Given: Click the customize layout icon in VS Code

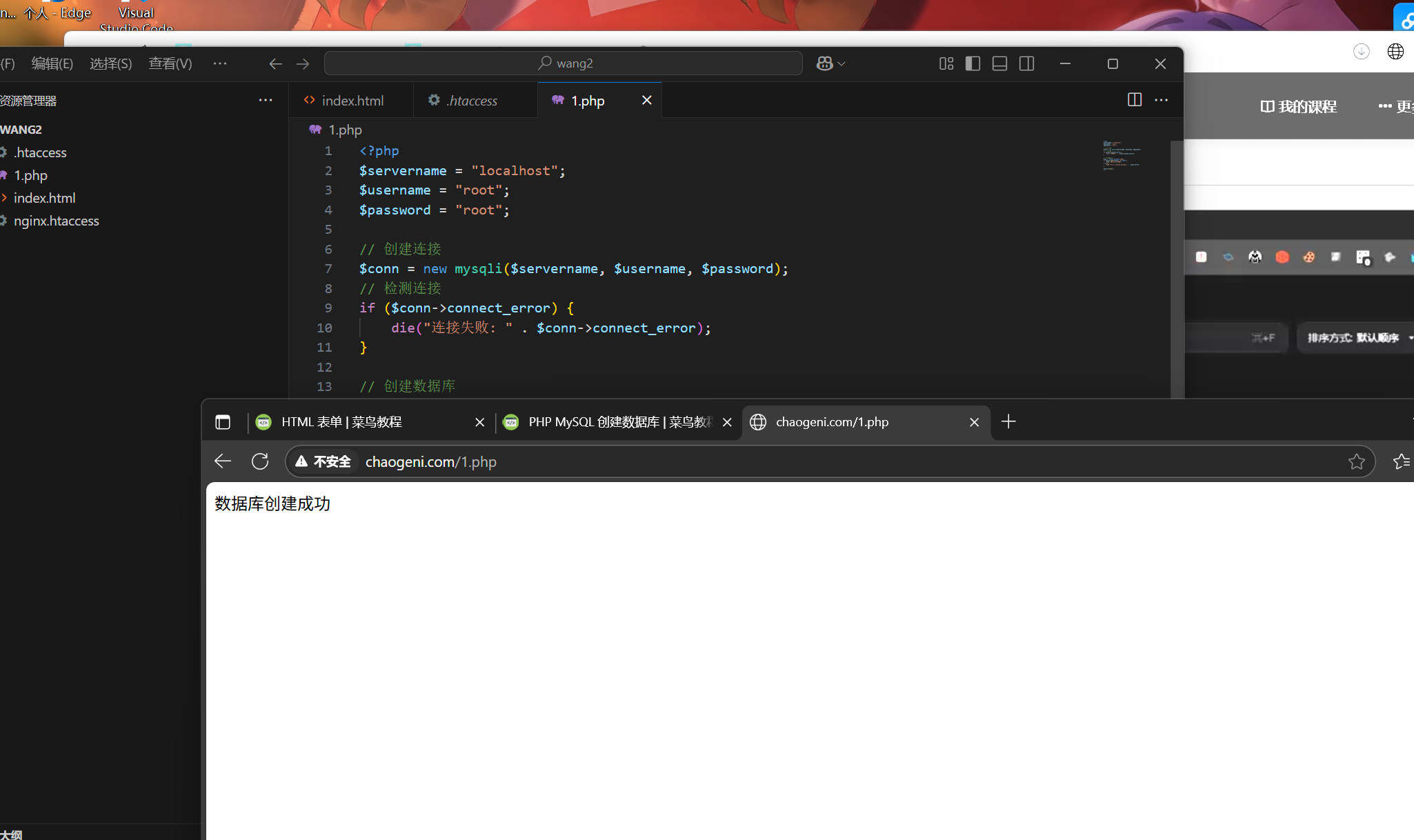Looking at the screenshot, I should 946,63.
